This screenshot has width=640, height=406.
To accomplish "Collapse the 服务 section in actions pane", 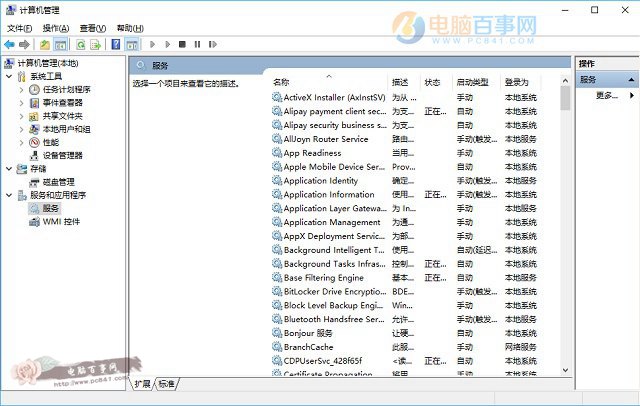I will pos(631,80).
